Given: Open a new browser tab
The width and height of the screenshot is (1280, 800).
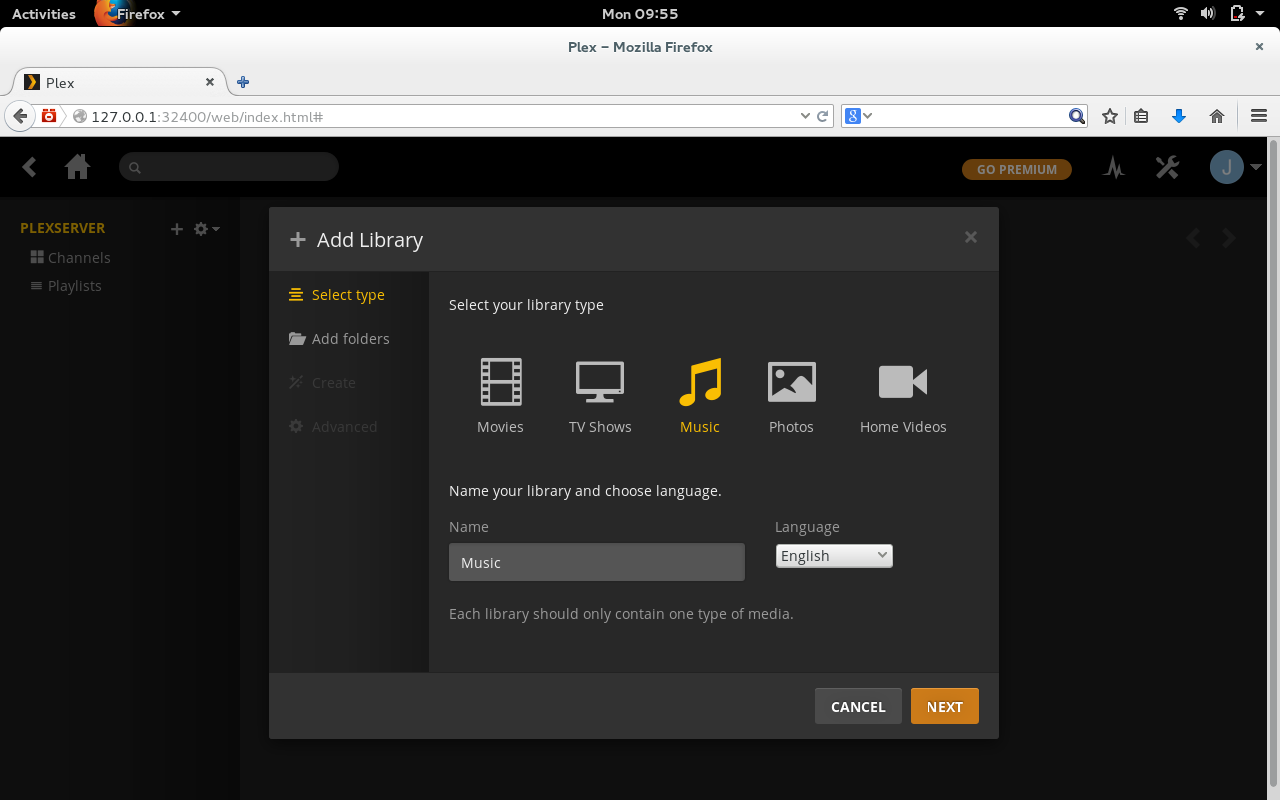Looking at the screenshot, I should [243, 82].
